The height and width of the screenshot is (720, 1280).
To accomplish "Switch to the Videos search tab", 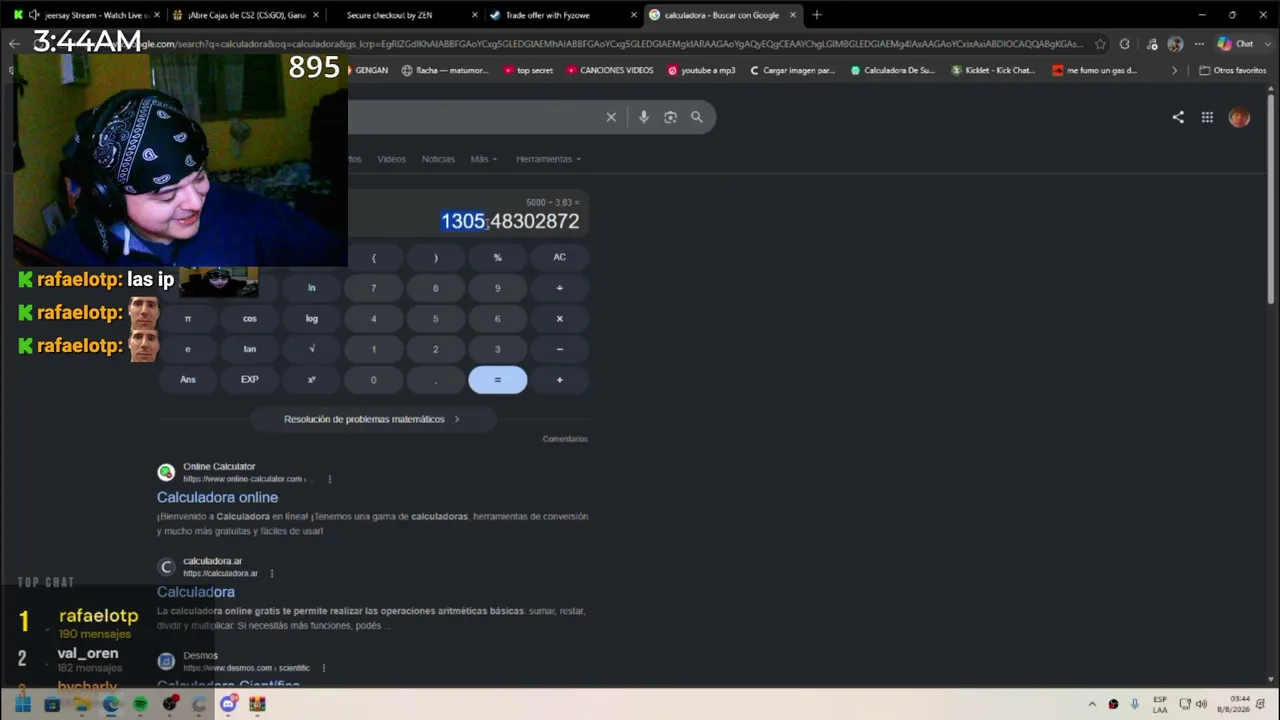I will (x=391, y=159).
